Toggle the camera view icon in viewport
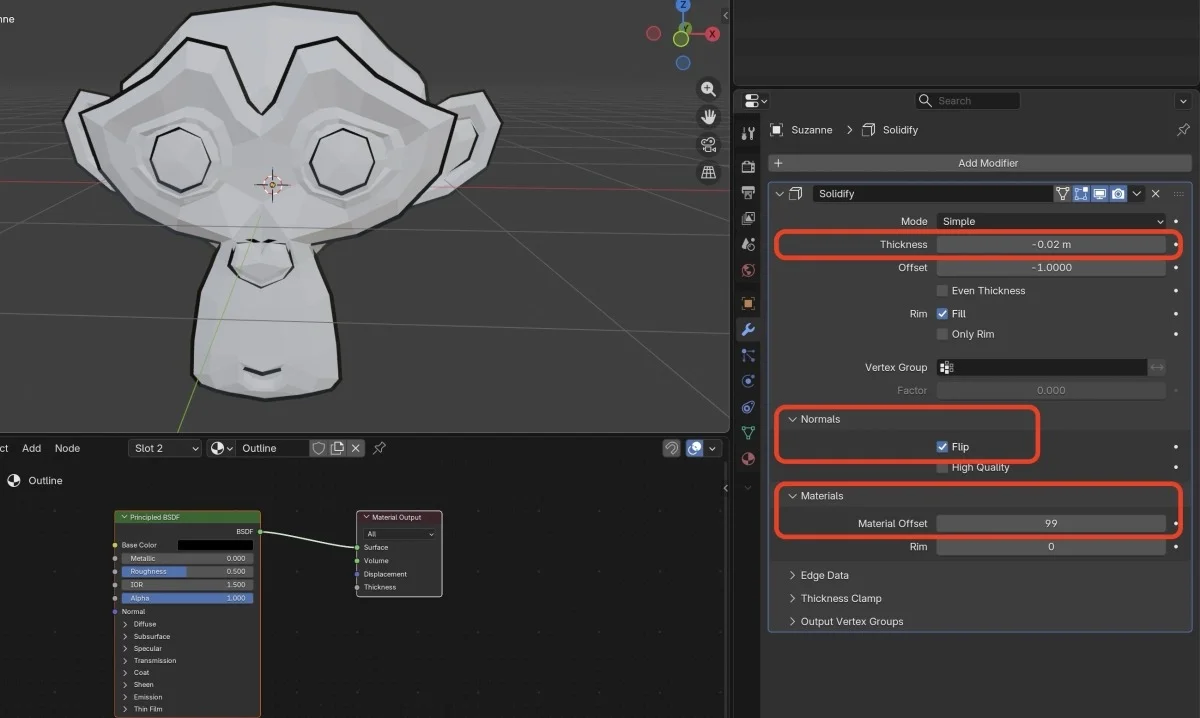The image size is (1200, 718). [x=709, y=145]
